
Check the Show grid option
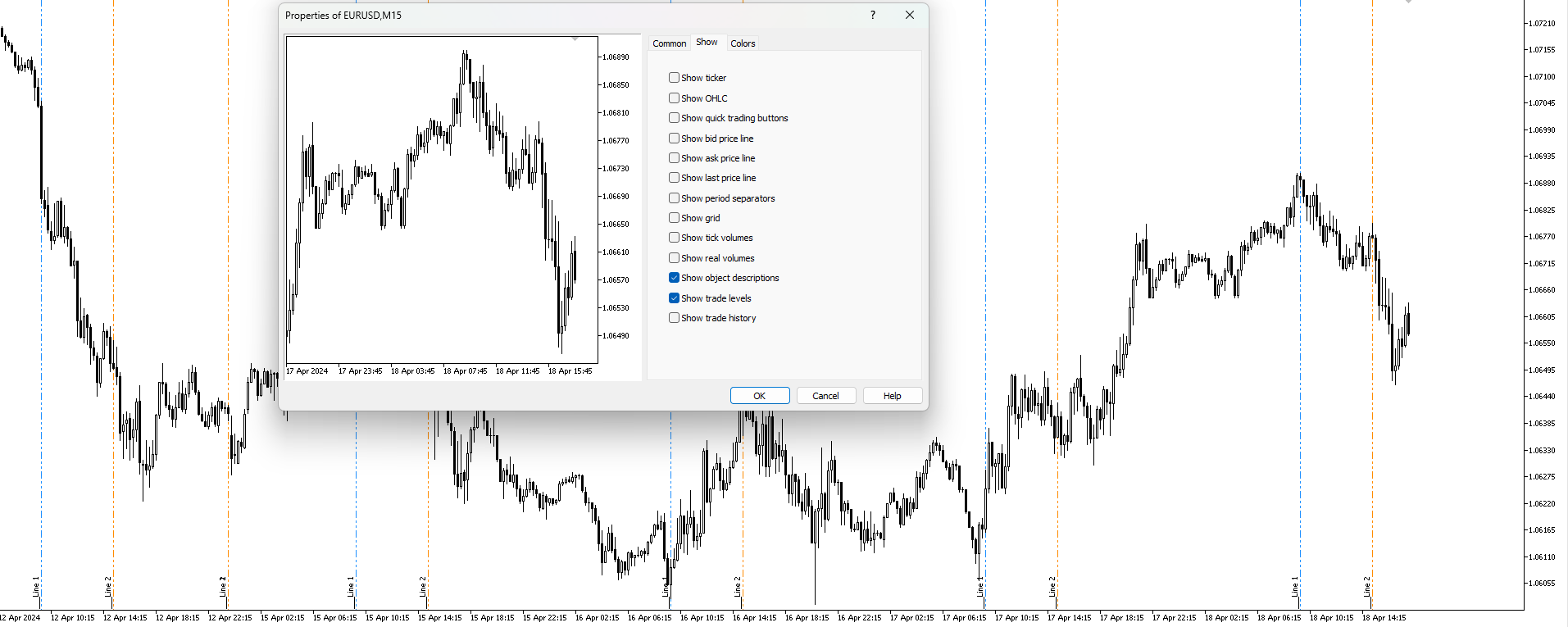674,218
